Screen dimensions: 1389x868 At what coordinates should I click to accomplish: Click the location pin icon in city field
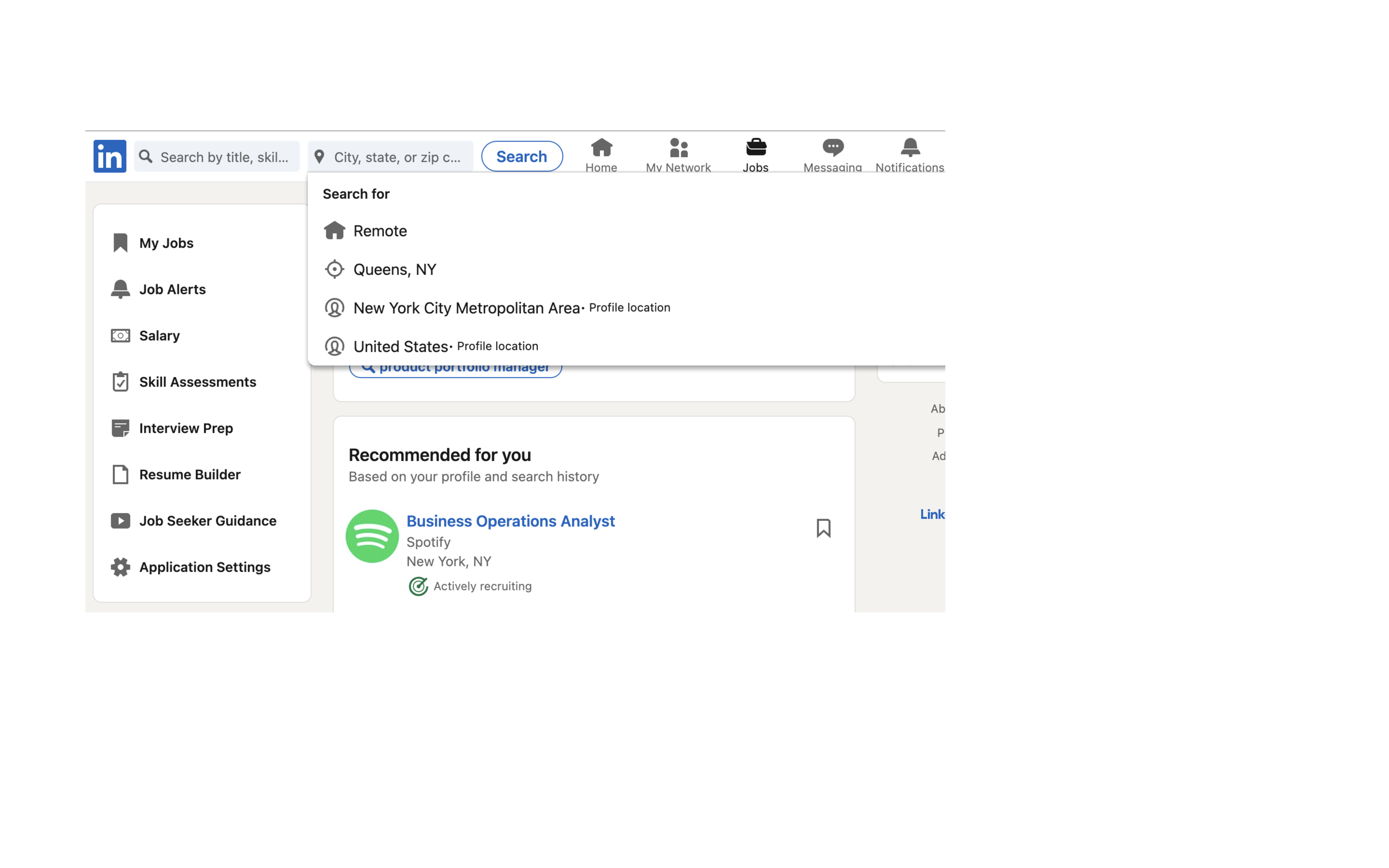click(319, 157)
